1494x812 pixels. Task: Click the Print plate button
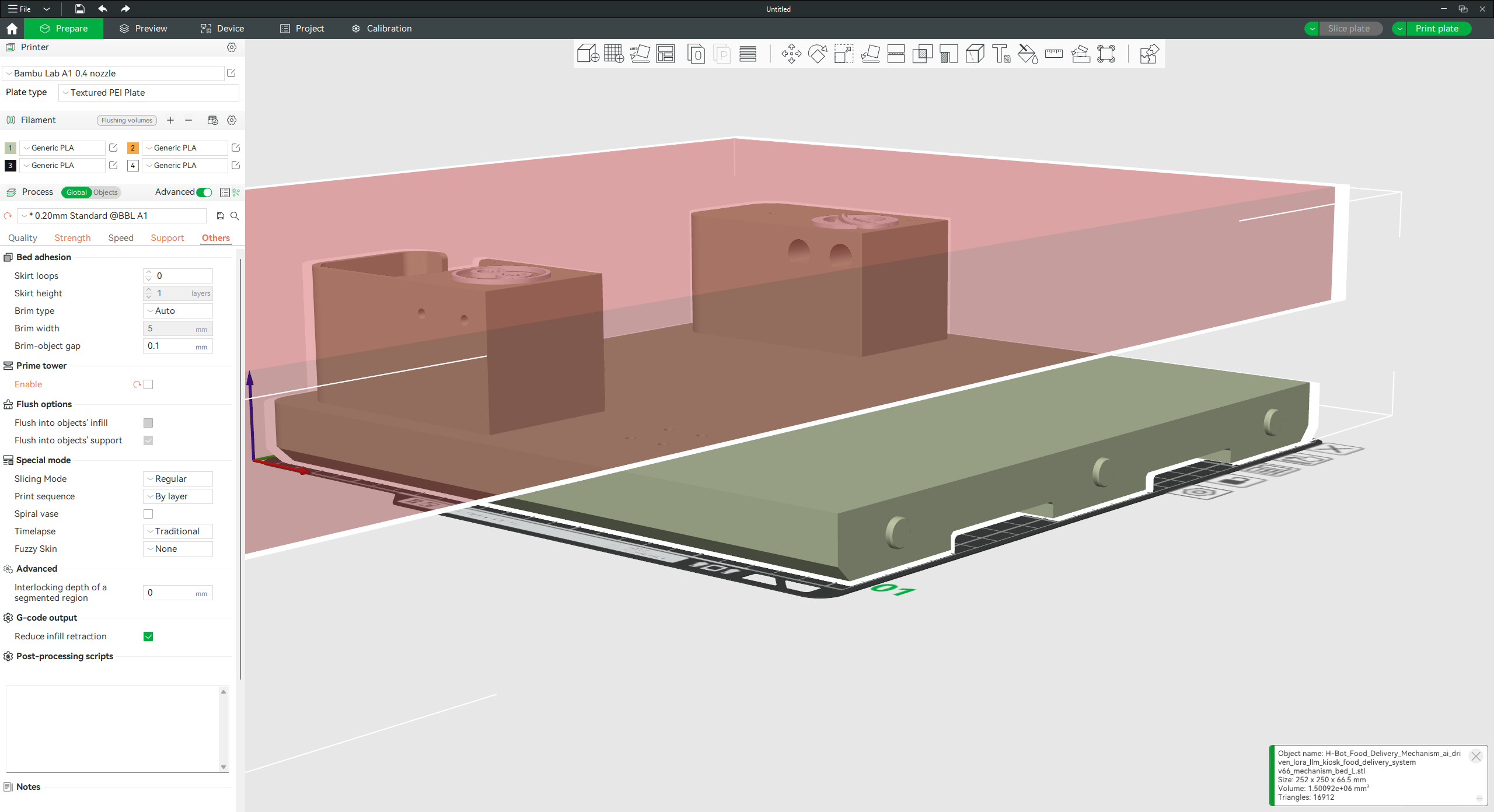point(1436,29)
